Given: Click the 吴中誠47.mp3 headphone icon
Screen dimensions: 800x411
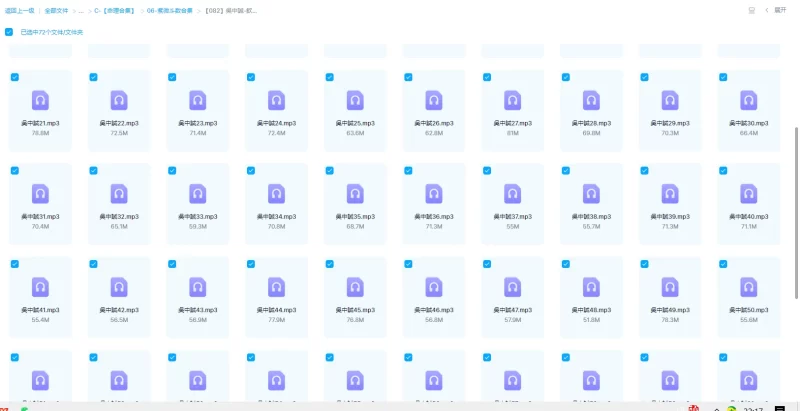Looking at the screenshot, I should [x=512, y=287].
